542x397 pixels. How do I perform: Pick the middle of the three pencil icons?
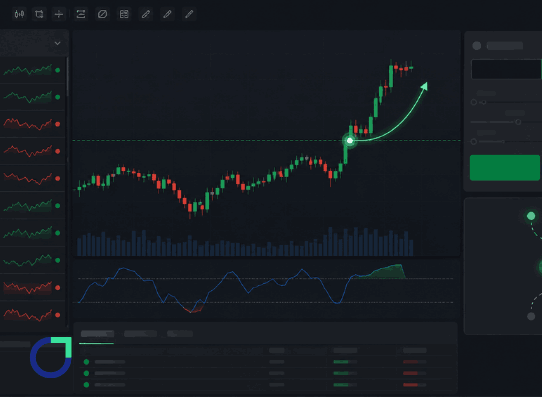point(167,14)
